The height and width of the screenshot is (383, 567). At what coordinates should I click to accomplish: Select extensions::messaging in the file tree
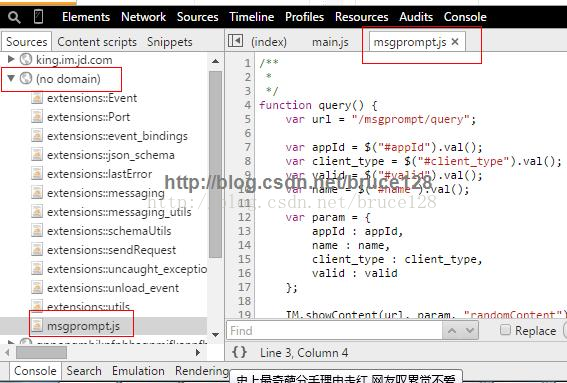click(106, 193)
